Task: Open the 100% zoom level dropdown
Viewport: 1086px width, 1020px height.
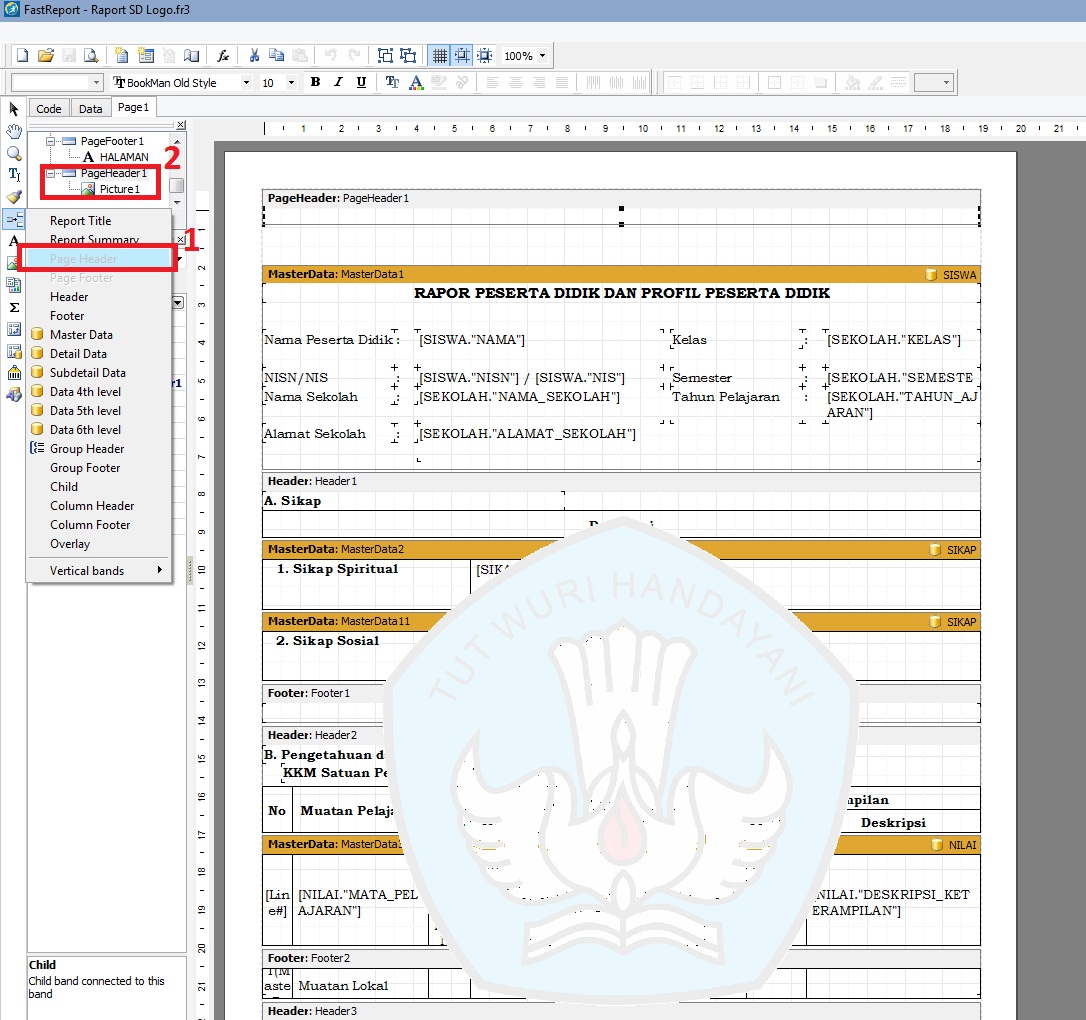Action: 542,56
